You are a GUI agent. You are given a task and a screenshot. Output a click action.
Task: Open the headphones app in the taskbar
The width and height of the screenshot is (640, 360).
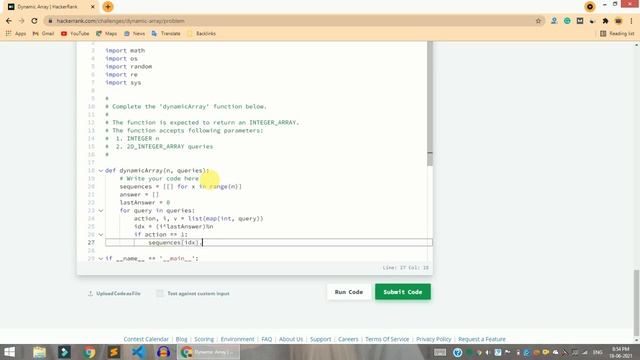pos(163,352)
